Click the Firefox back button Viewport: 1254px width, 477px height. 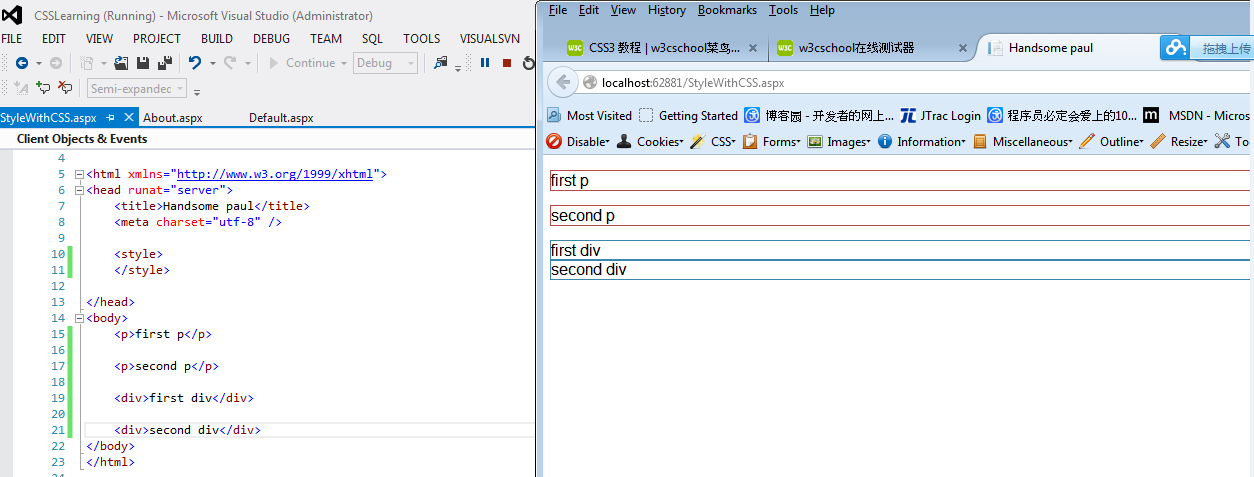563,82
